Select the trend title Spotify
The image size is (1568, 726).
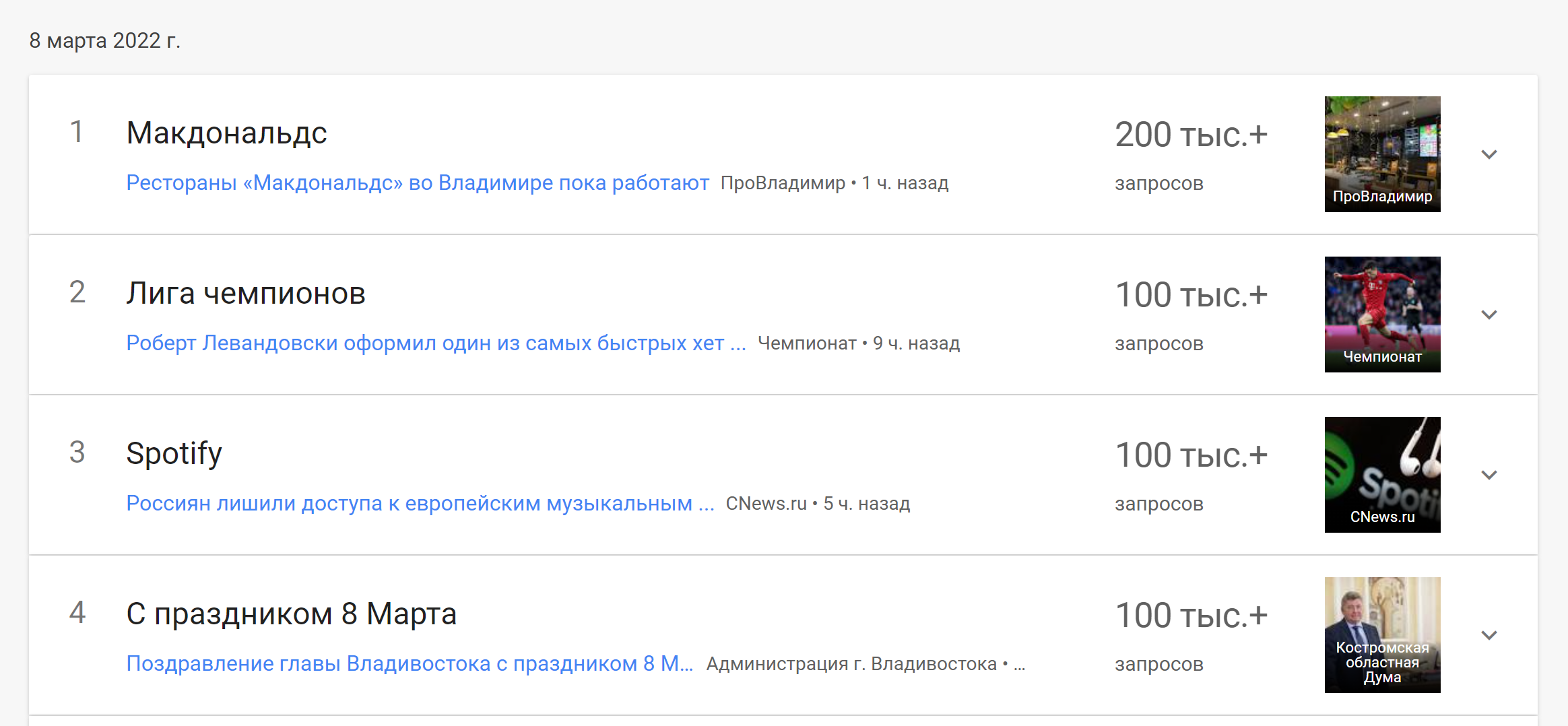pyautogui.click(x=174, y=453)
